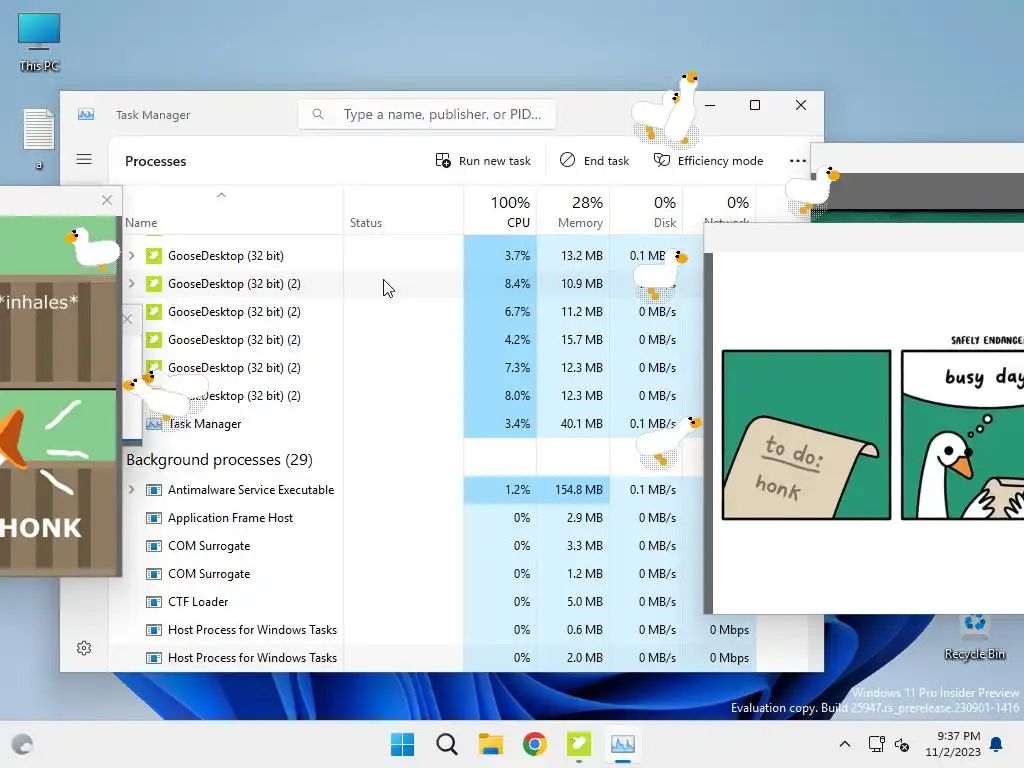Screen dimensions: 1024x768
Task: Click the Background processes (29) group header
Action: [219, 460]
